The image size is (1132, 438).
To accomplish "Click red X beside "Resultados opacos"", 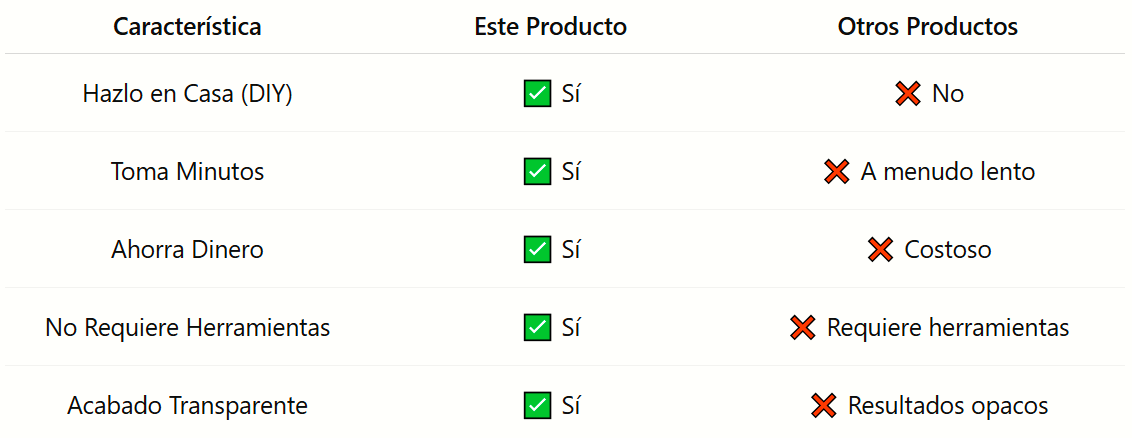I will pos(824,405).
